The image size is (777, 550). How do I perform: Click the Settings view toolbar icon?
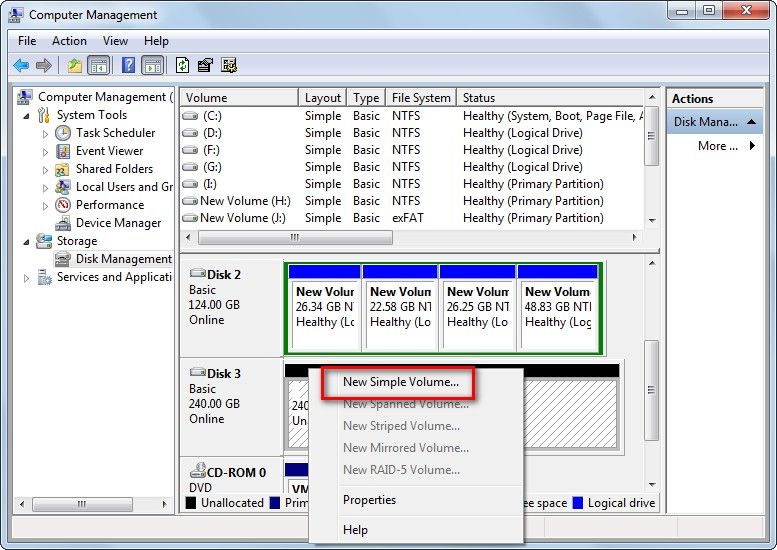pyautogui.click(x=229, y=65)
